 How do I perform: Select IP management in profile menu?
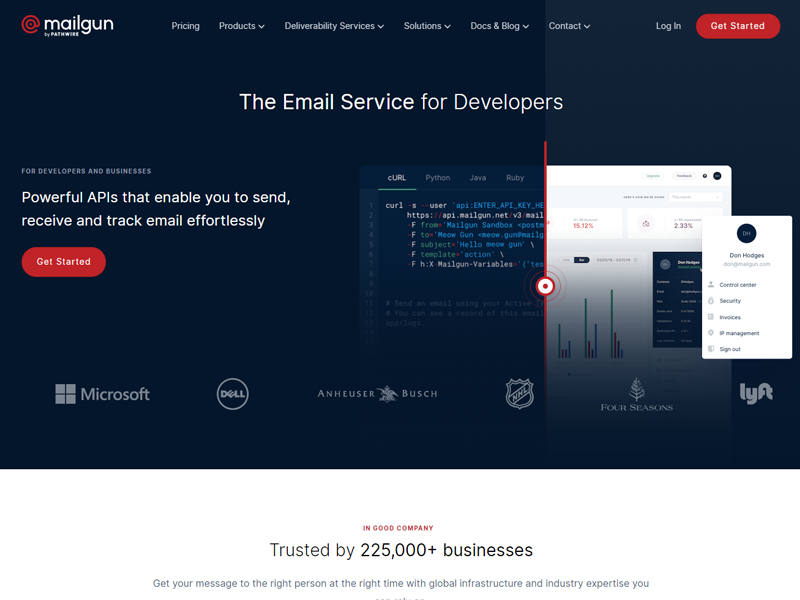[739, 333]
